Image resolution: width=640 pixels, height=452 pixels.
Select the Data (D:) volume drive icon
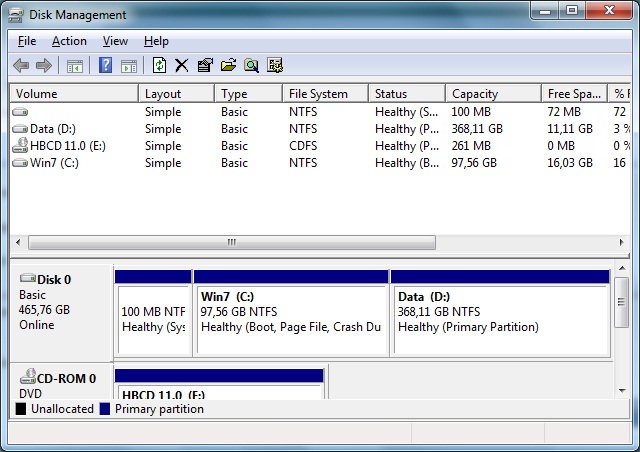click(x=20, y=129)
